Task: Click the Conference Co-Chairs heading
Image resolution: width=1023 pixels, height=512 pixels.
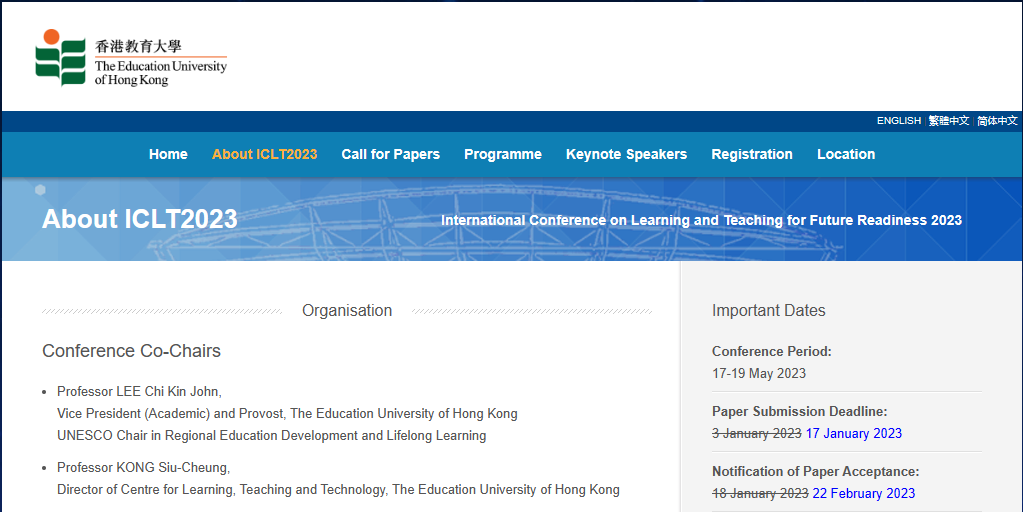Action: pyautogui.click(x=131, y=351)
